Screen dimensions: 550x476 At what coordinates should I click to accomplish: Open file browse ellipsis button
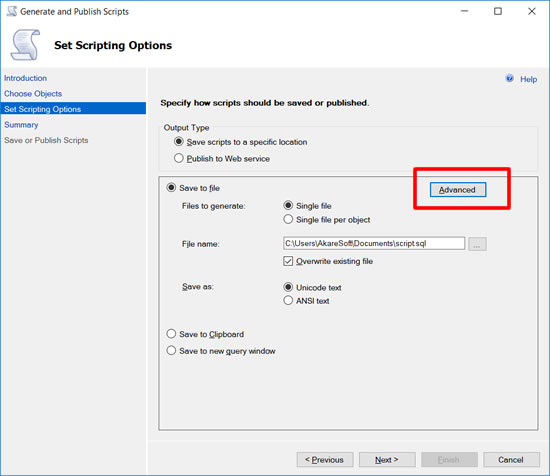(x=477, y=244)
